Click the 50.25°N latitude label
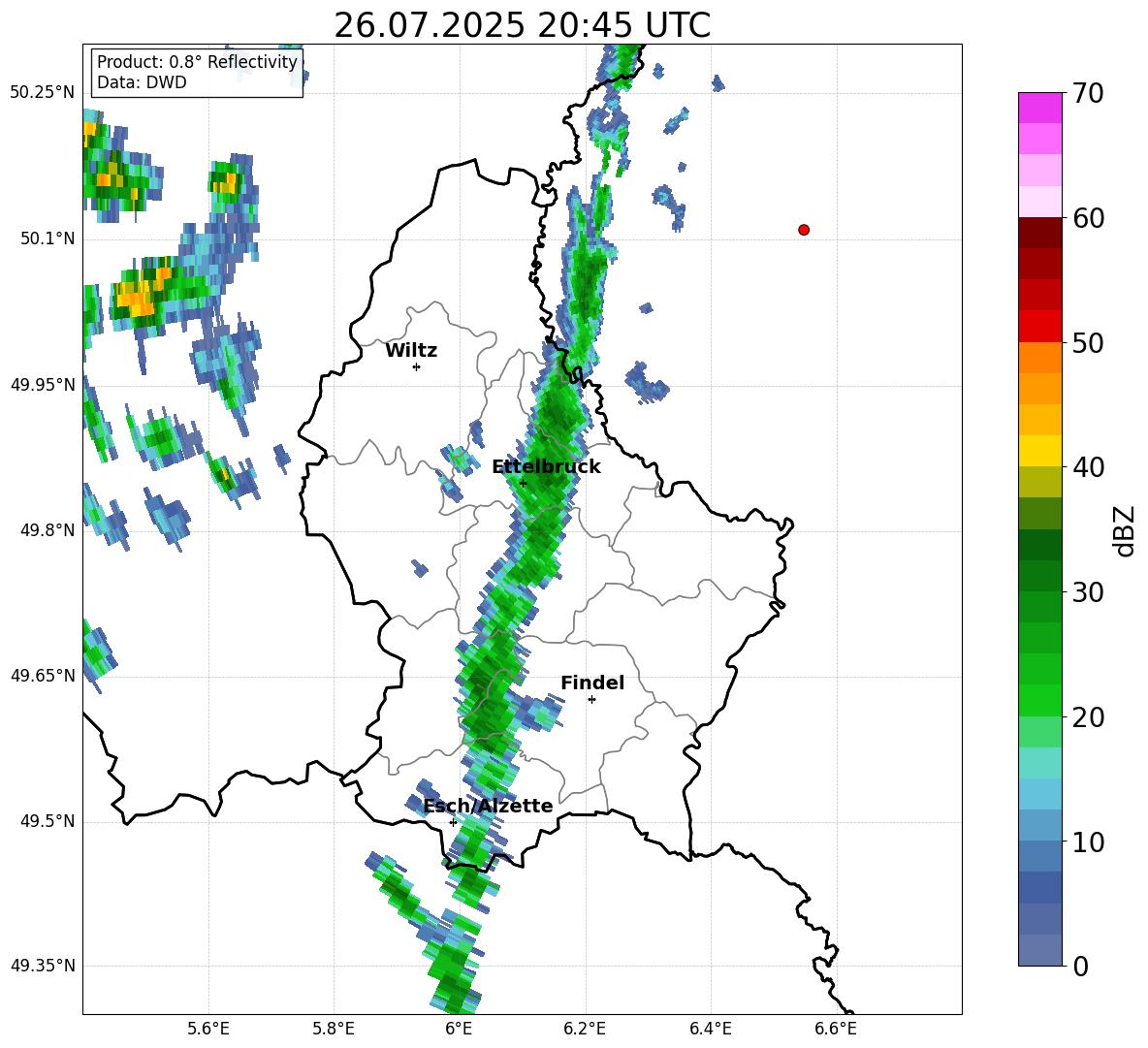The height and width of the screenshot is (1048, 1148). [43, 93]
